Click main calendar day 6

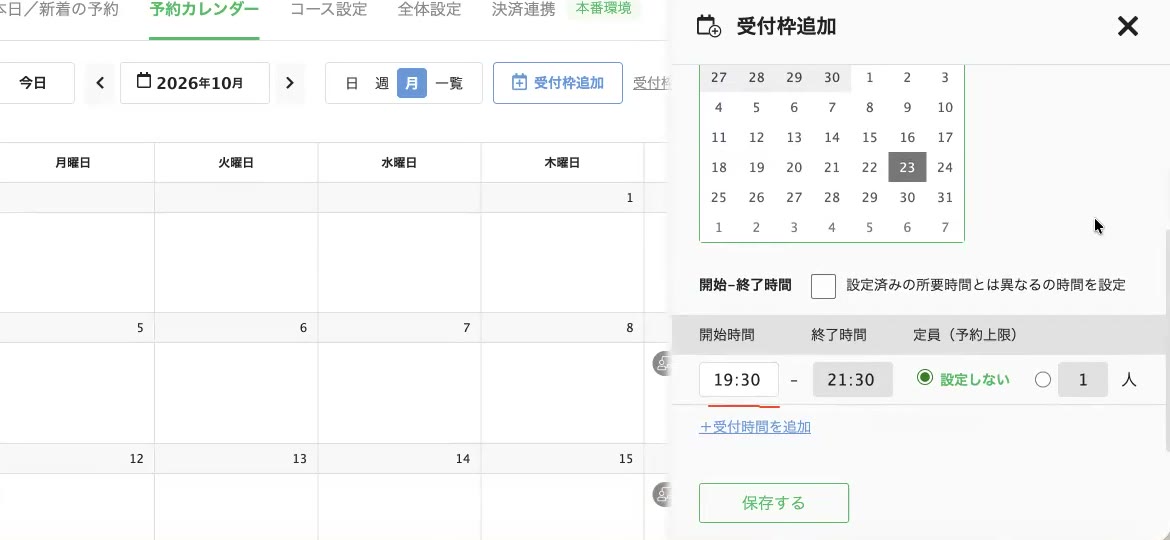303,327
